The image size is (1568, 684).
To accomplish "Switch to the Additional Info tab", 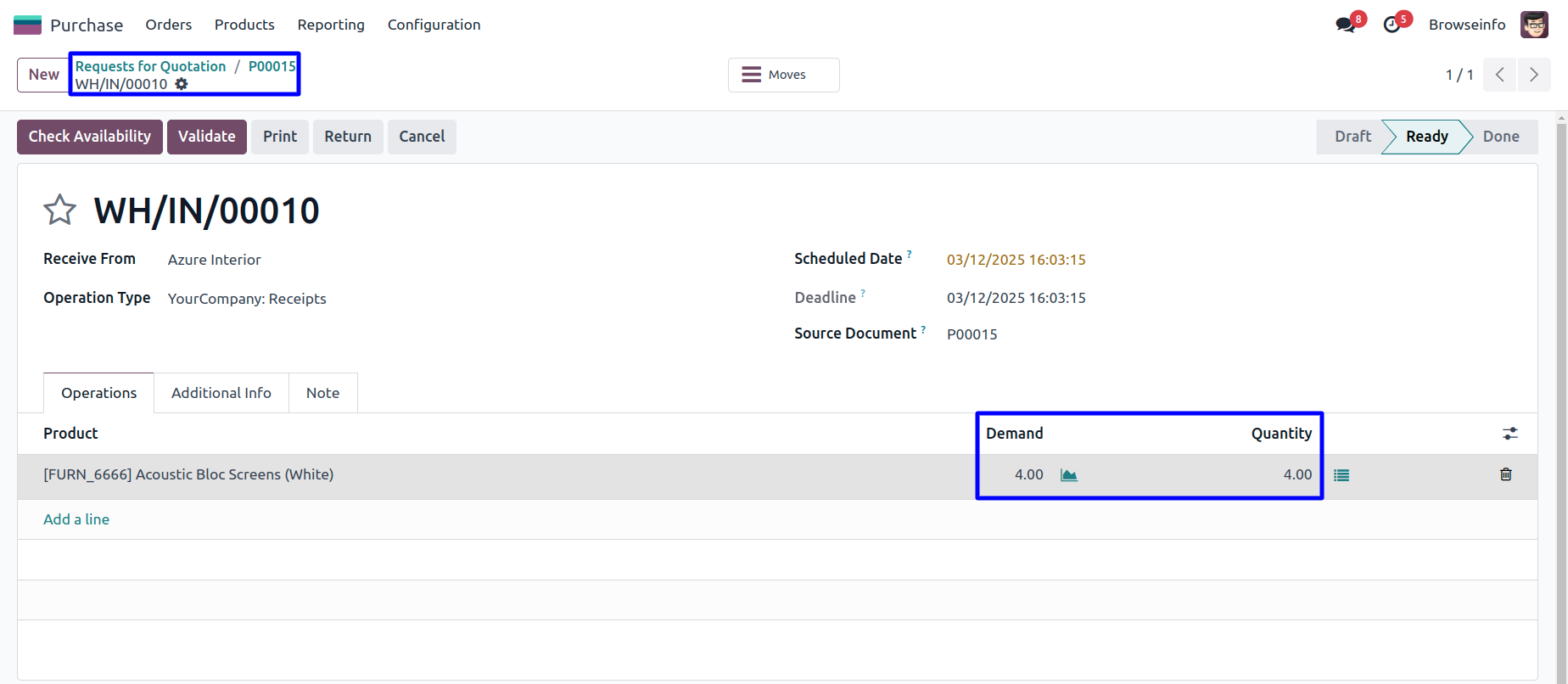I will [x=221, y=393].
